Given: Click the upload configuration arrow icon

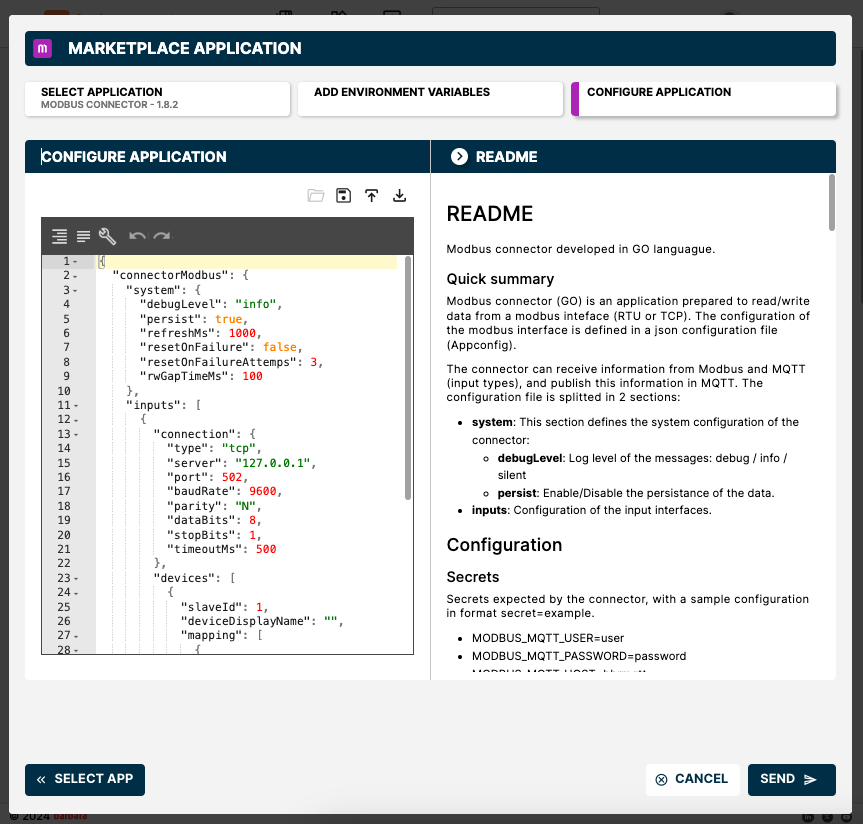Looking at the screenshot, I should coord(372,196).
